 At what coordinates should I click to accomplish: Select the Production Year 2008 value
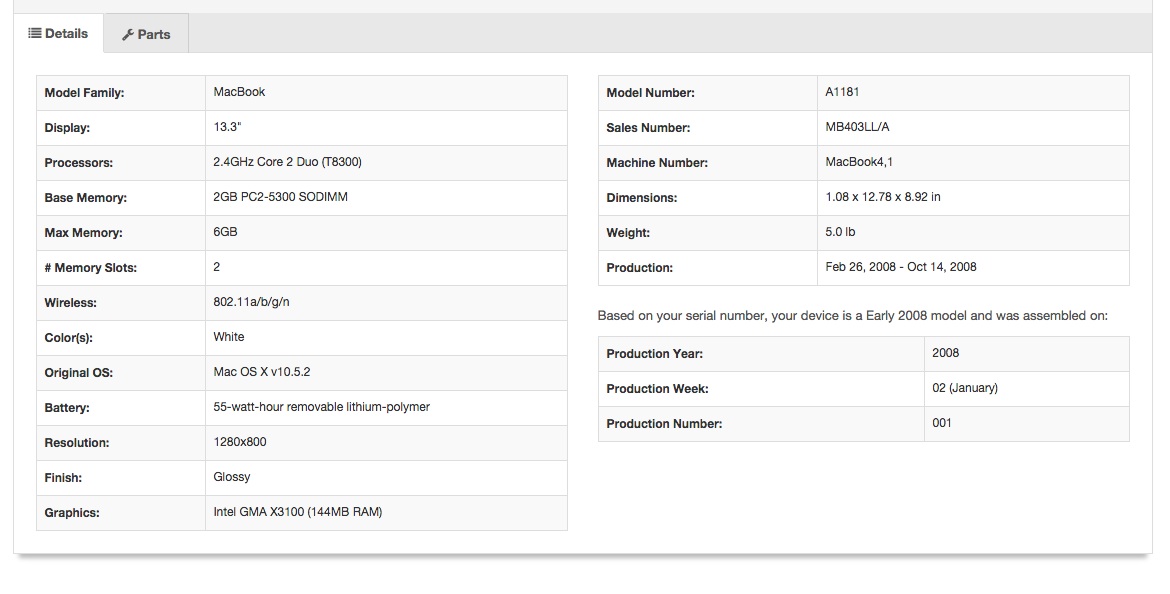(x=945, y=353)
